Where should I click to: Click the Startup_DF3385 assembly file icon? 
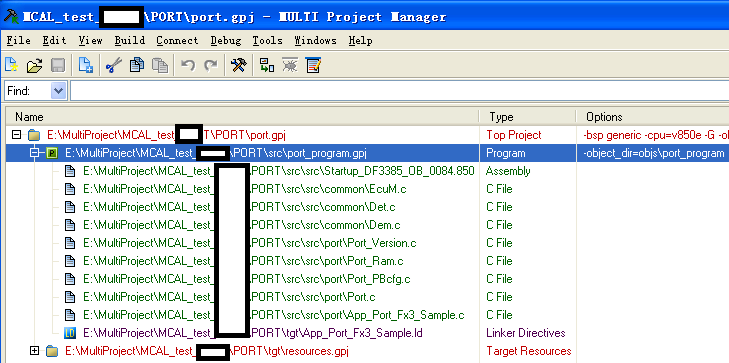pyautogui.click(x=70, y=171)
